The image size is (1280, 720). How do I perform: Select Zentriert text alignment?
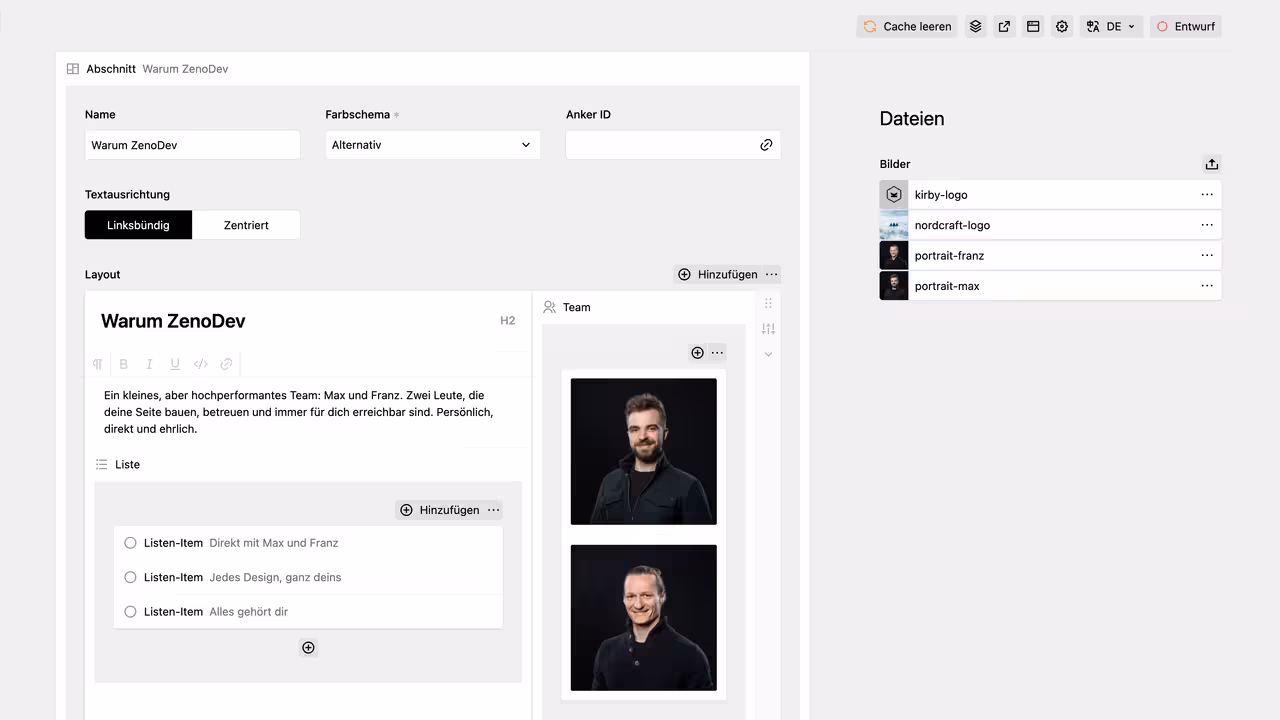[x=246, y=225]
